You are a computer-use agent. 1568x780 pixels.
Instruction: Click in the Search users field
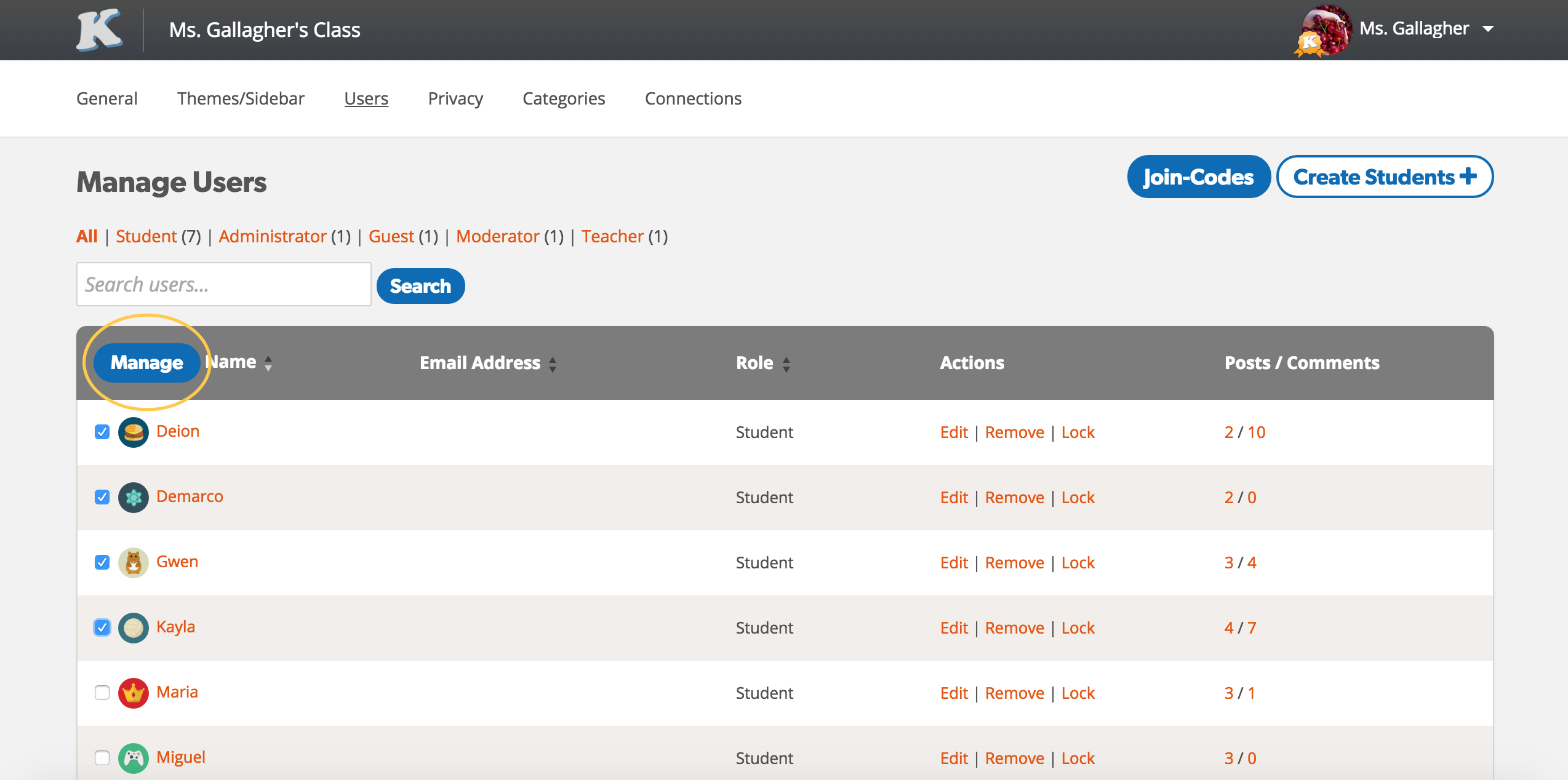coord(223,285)
